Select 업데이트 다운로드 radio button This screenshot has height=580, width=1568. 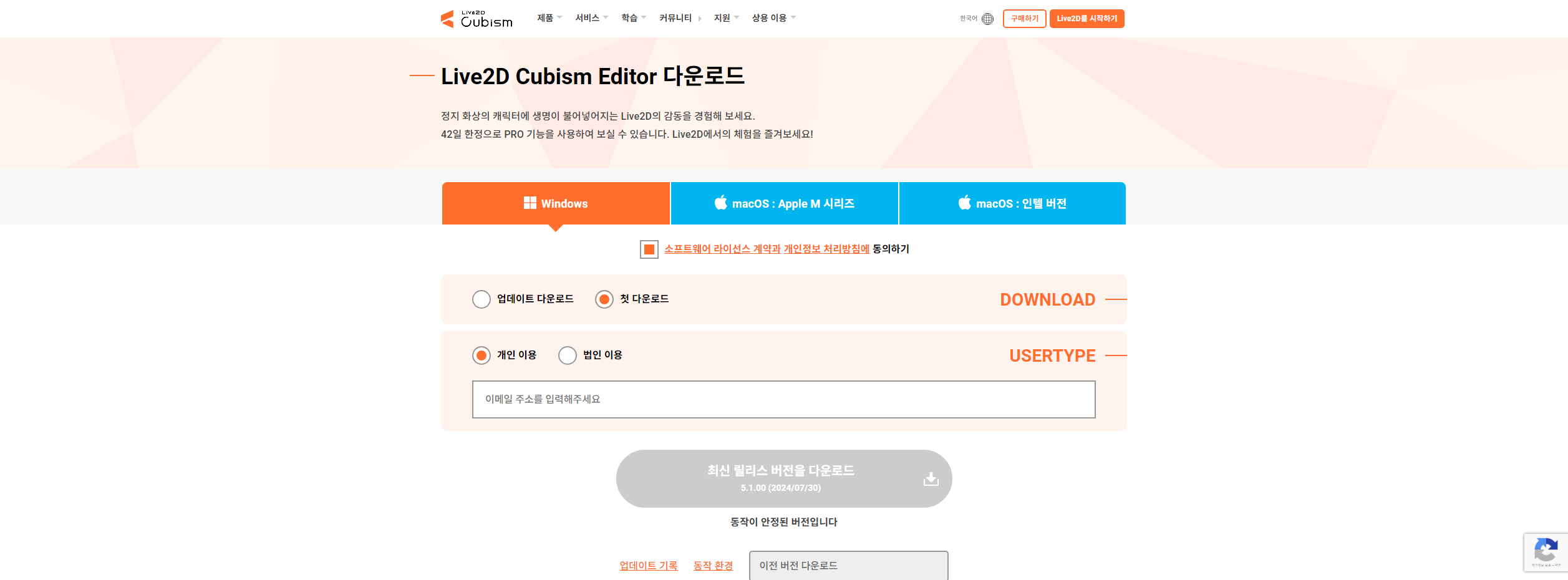tap(482, 299)
